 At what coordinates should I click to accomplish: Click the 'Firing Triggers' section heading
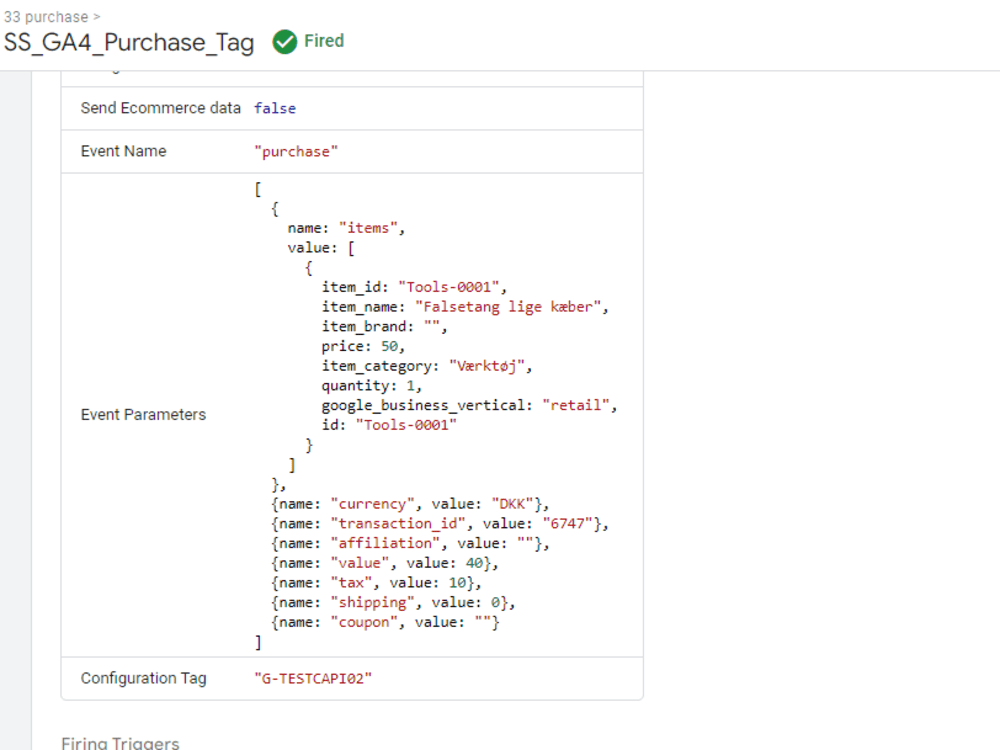tap(121, 743)
